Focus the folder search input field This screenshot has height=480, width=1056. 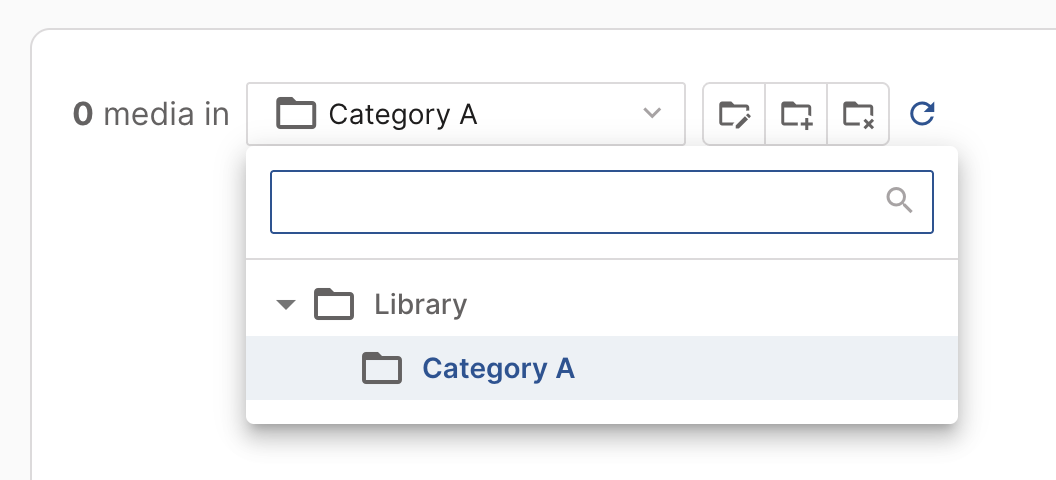point(601,202)
